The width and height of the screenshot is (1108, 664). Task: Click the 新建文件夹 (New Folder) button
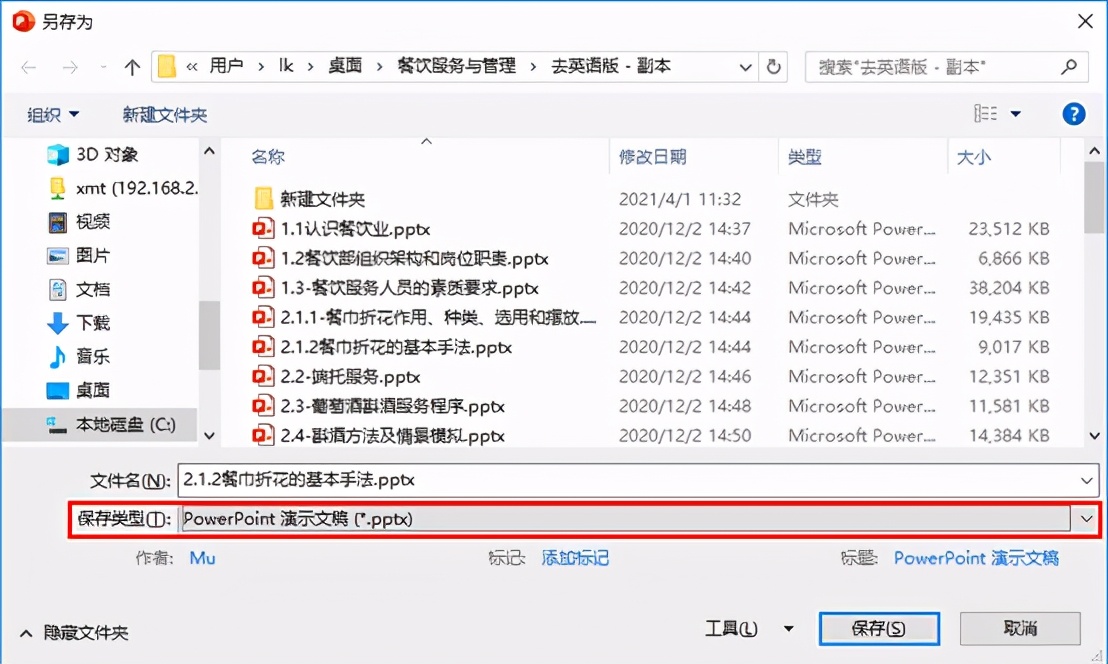[x=164, y=114]
